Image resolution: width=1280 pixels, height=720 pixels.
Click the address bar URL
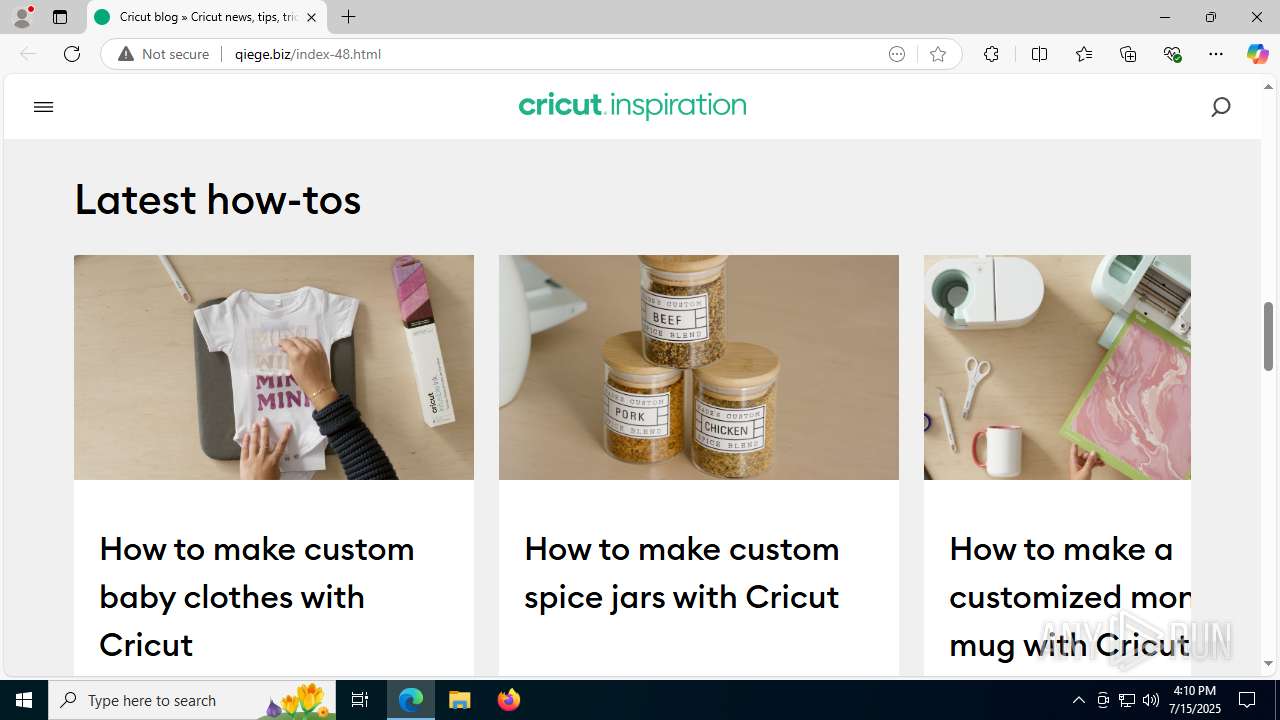click(308, 54)
